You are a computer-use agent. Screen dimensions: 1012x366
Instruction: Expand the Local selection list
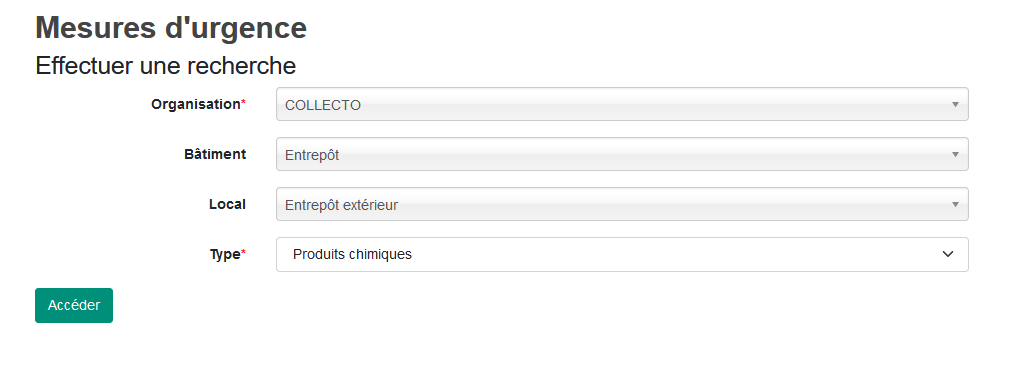622,204
